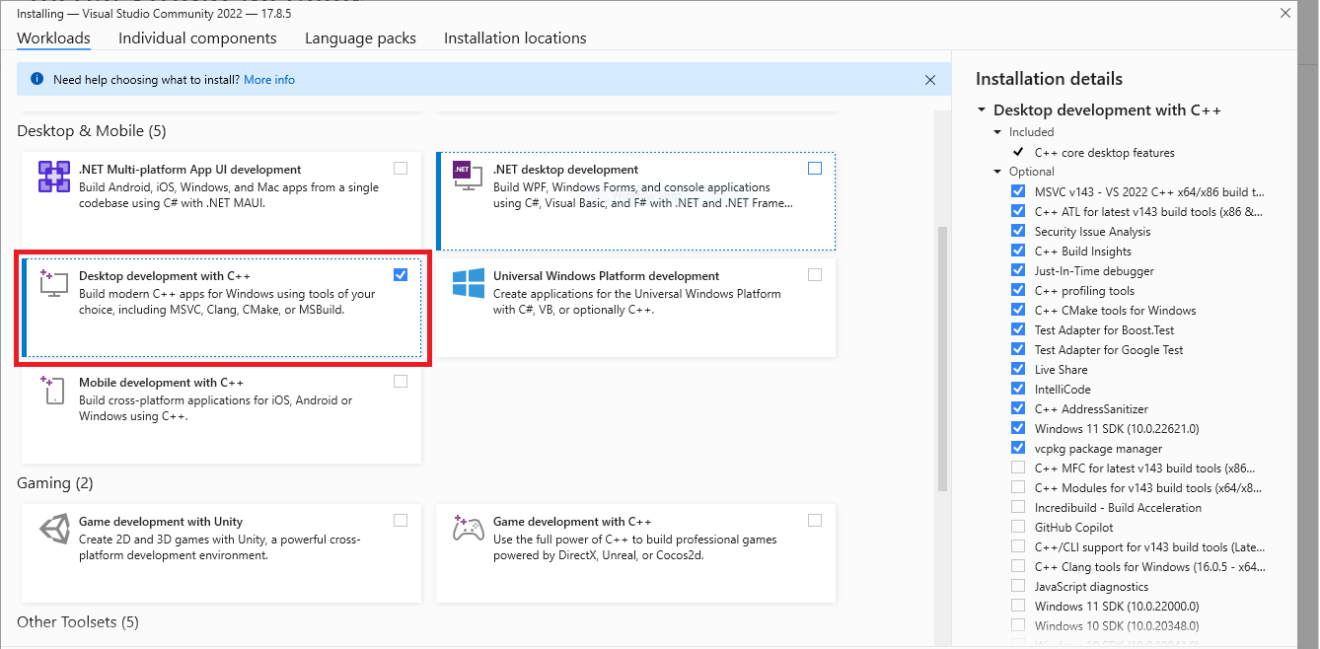The image size is (1320, 649).
Task: Click the Game development with Unity icon
Action: pyautogui.click(x=53, y=529)
